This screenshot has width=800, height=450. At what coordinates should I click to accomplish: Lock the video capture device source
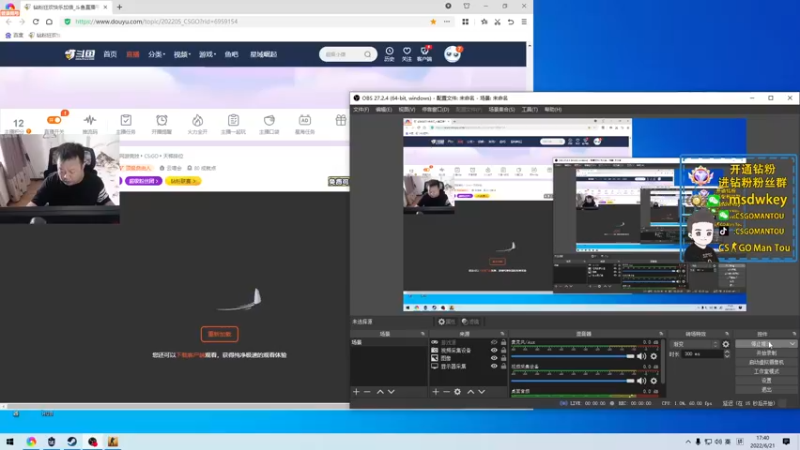click(x=504, y=351)
